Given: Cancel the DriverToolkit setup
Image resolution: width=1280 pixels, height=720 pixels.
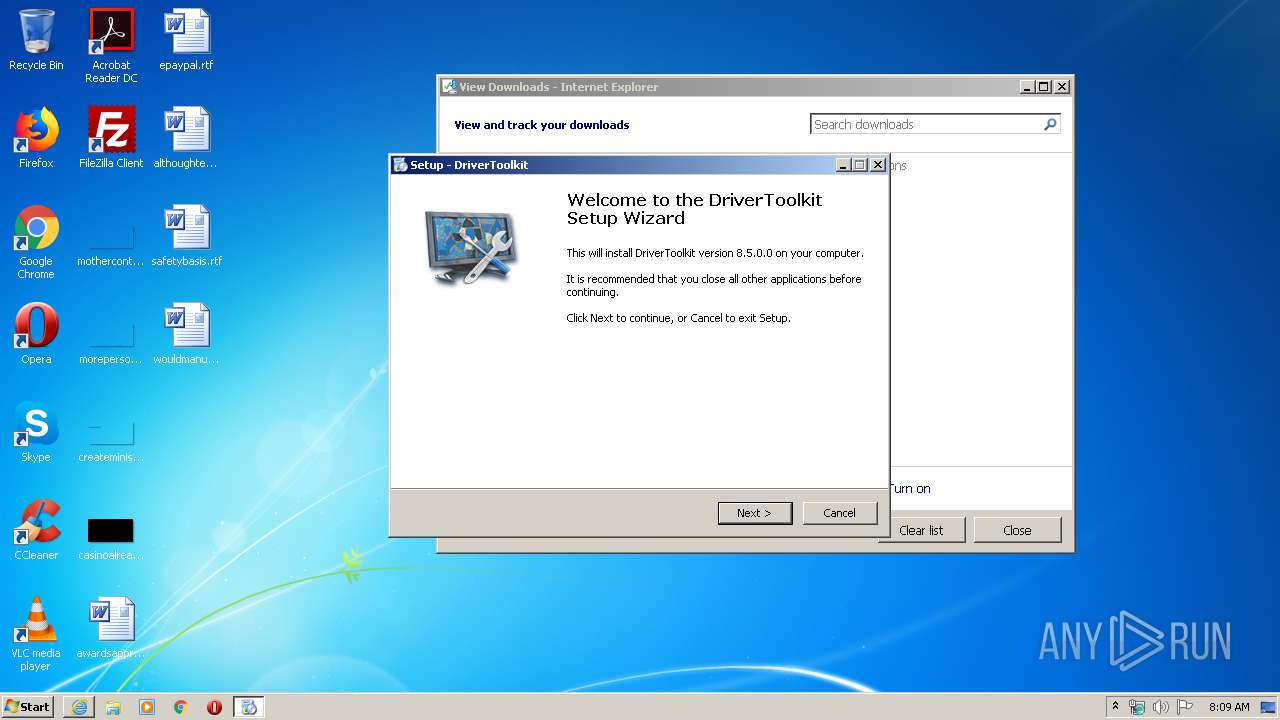Looking at the screenshot, I should pyautogui.click(x=839, y=513).
